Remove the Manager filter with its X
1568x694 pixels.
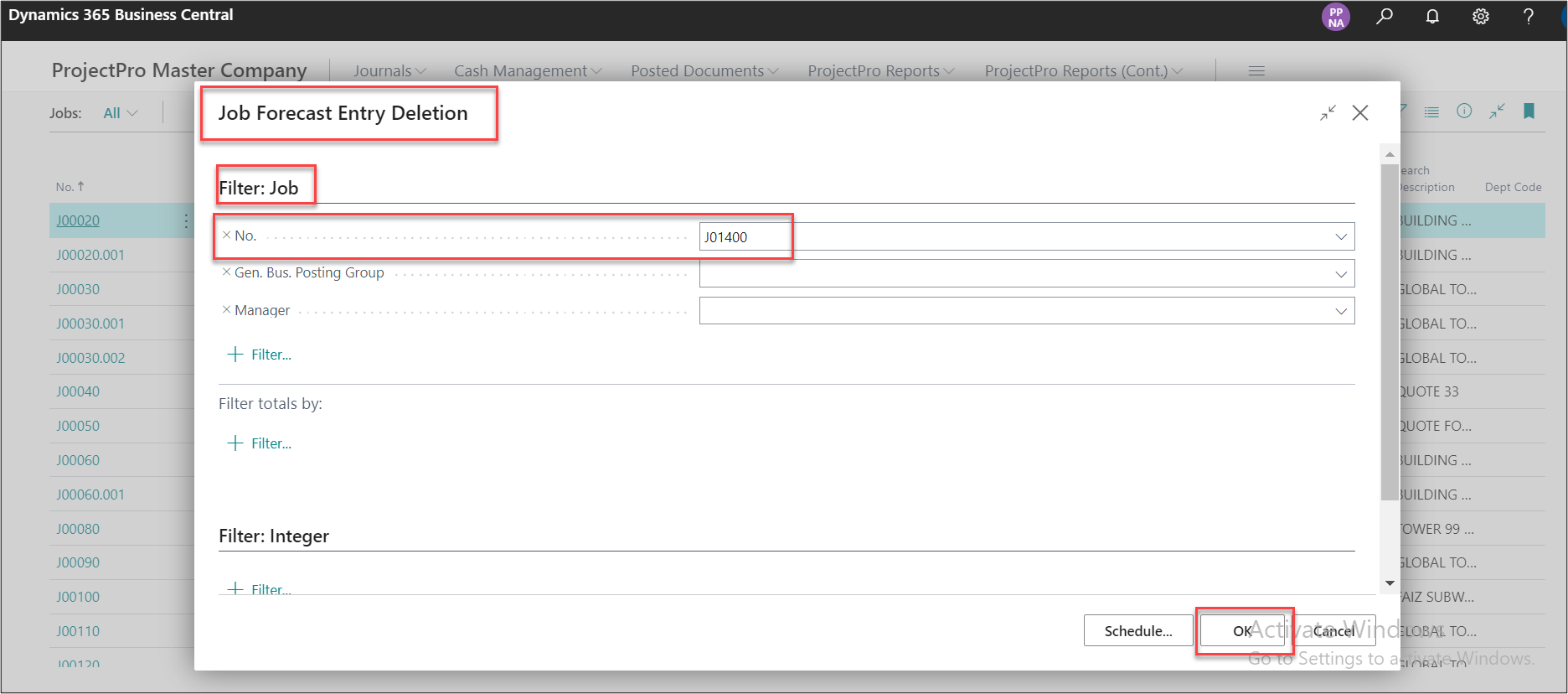[226, 310]
